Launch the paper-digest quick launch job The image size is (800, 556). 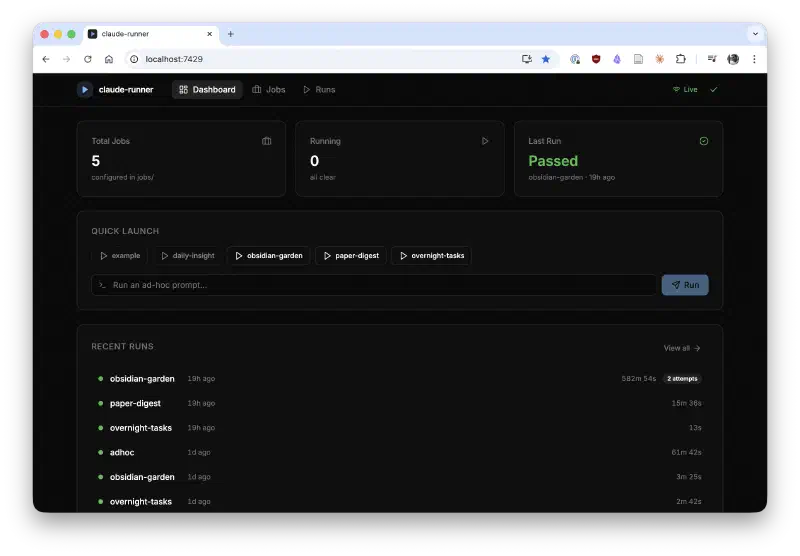click(x=351, y=256)
